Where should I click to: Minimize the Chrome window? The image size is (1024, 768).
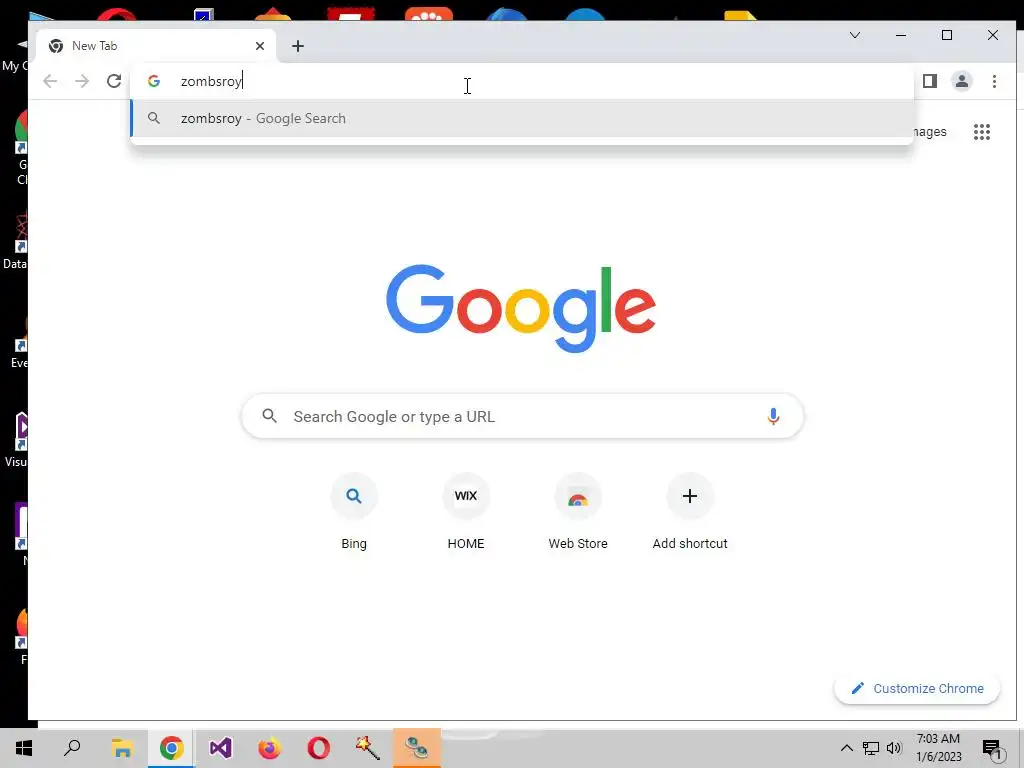coord(901,35)
